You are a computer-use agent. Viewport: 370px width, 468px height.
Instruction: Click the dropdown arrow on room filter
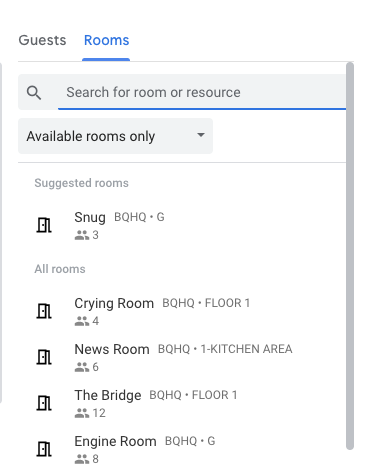coord(201,135)
